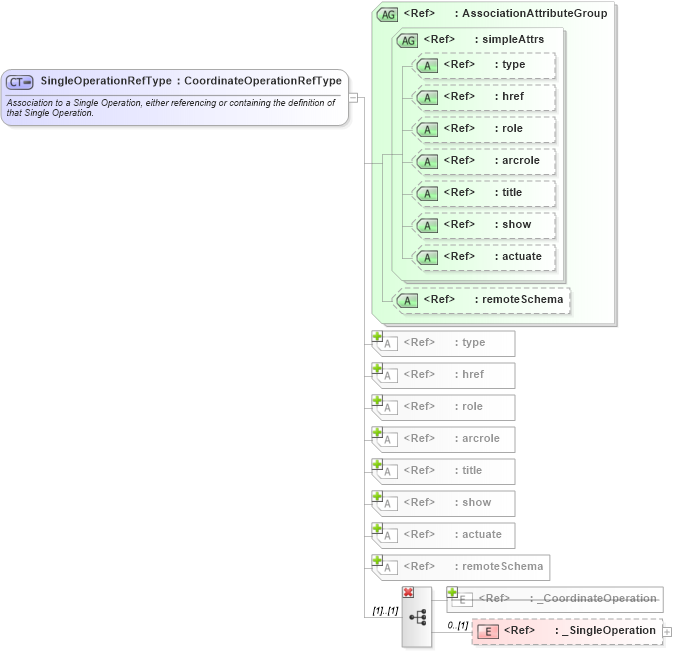Select the grayed ': href' attribute box
673x651 pixels.
tap(443, 375)
